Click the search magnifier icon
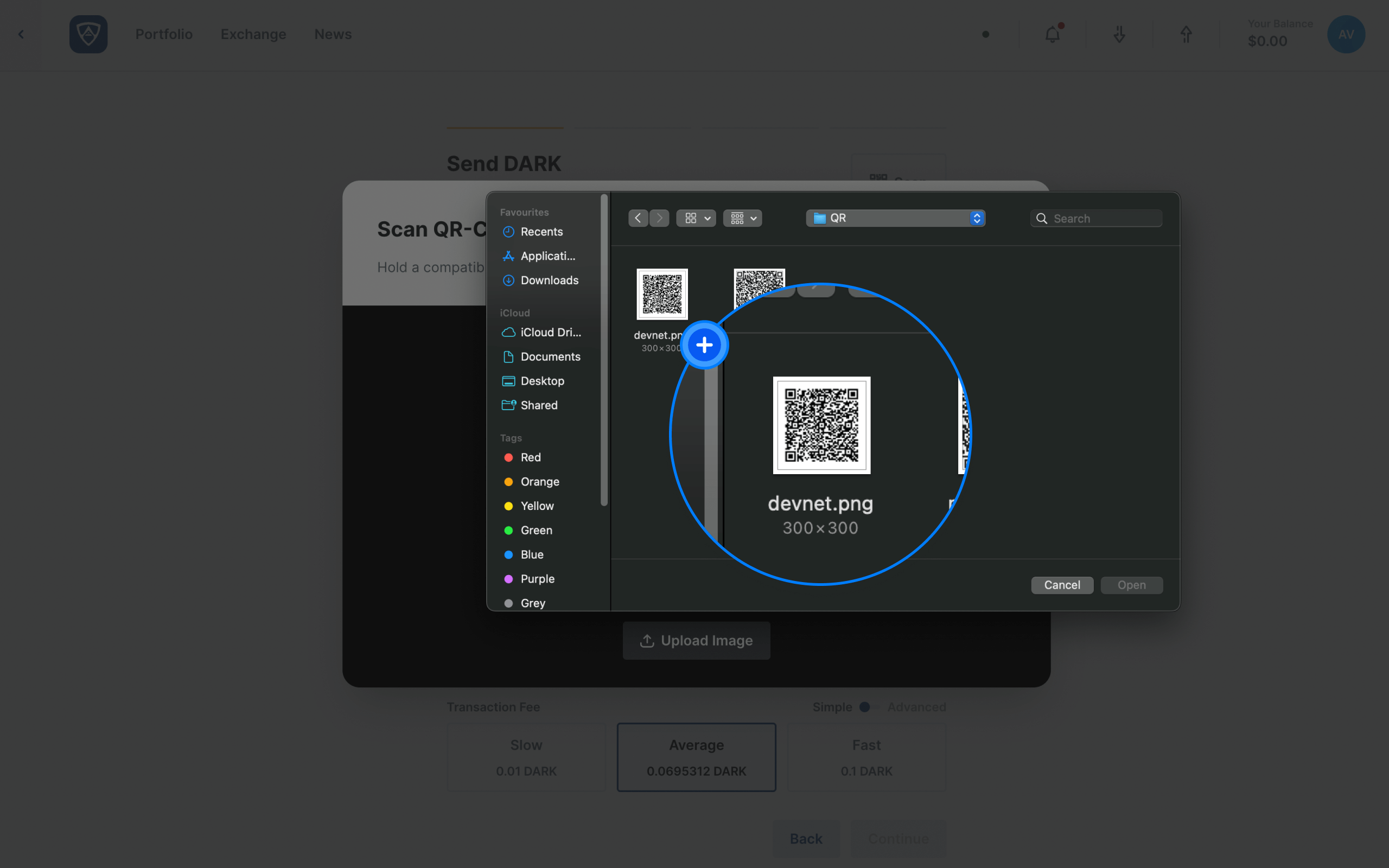 (x=1041, y=219)
